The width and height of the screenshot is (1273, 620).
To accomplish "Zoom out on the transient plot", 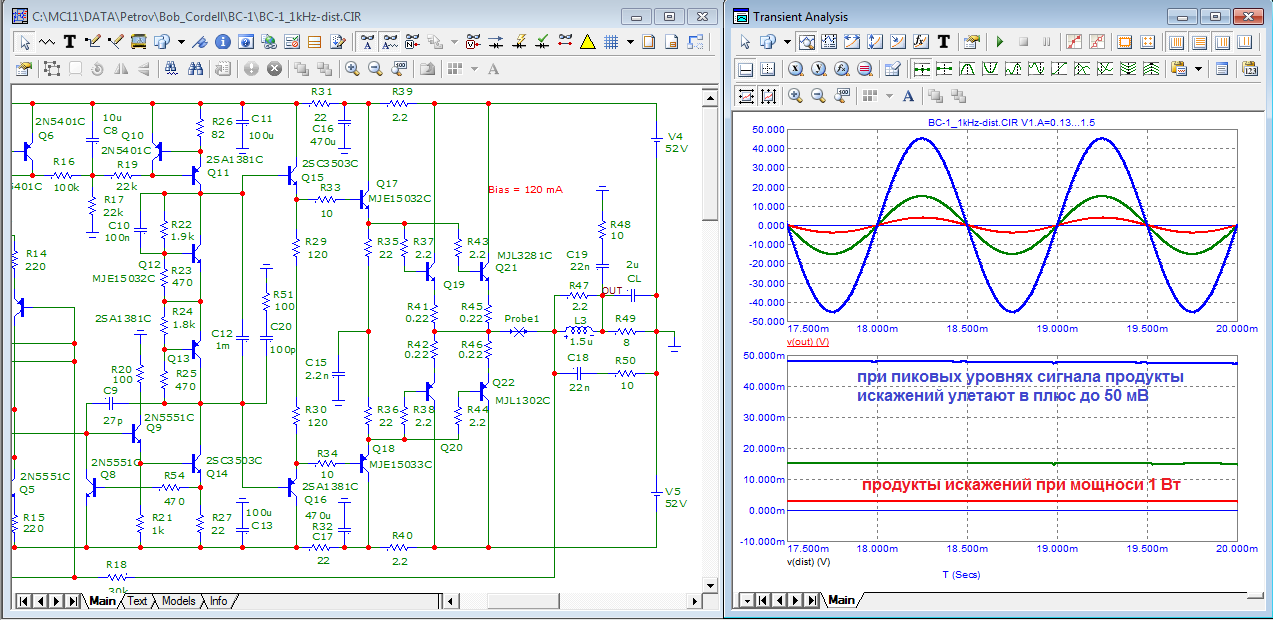I will [818, 96].
